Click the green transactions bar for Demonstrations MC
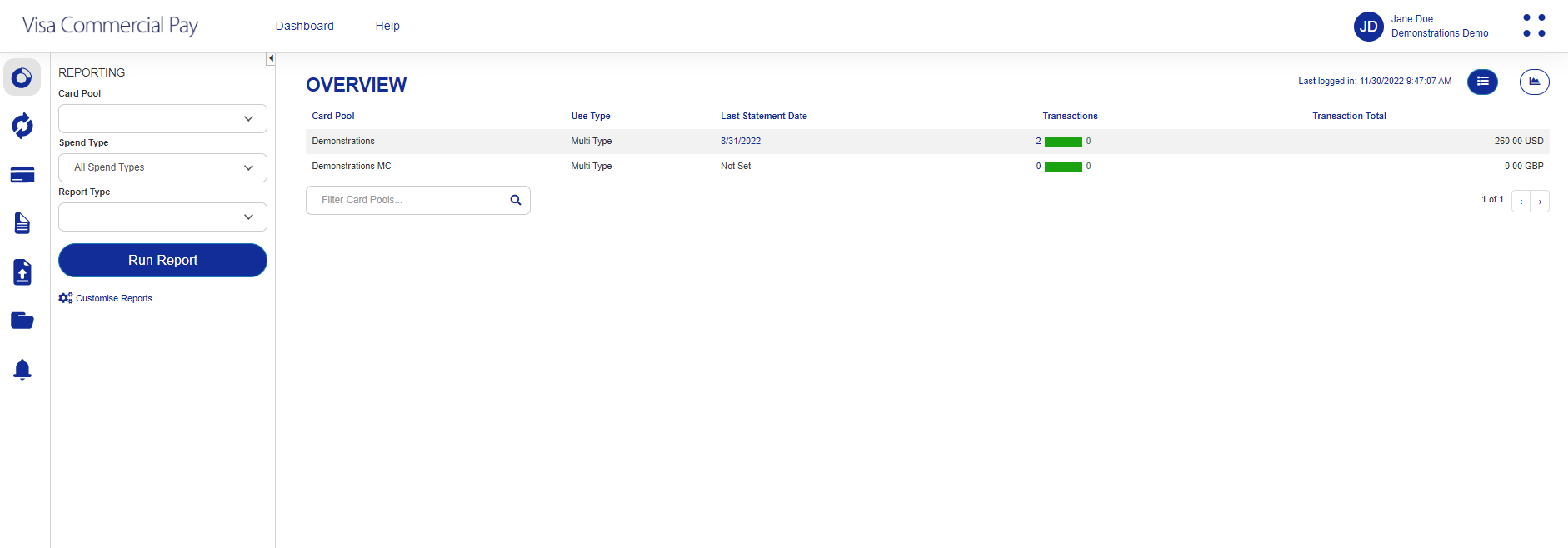The width and height of the screenshot is (1568, 548). pyautogui.click(x=1063, y=167)
